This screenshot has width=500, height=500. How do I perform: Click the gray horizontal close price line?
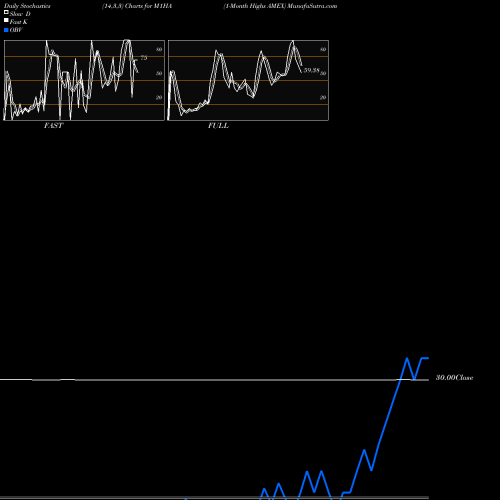click(214, 380)
